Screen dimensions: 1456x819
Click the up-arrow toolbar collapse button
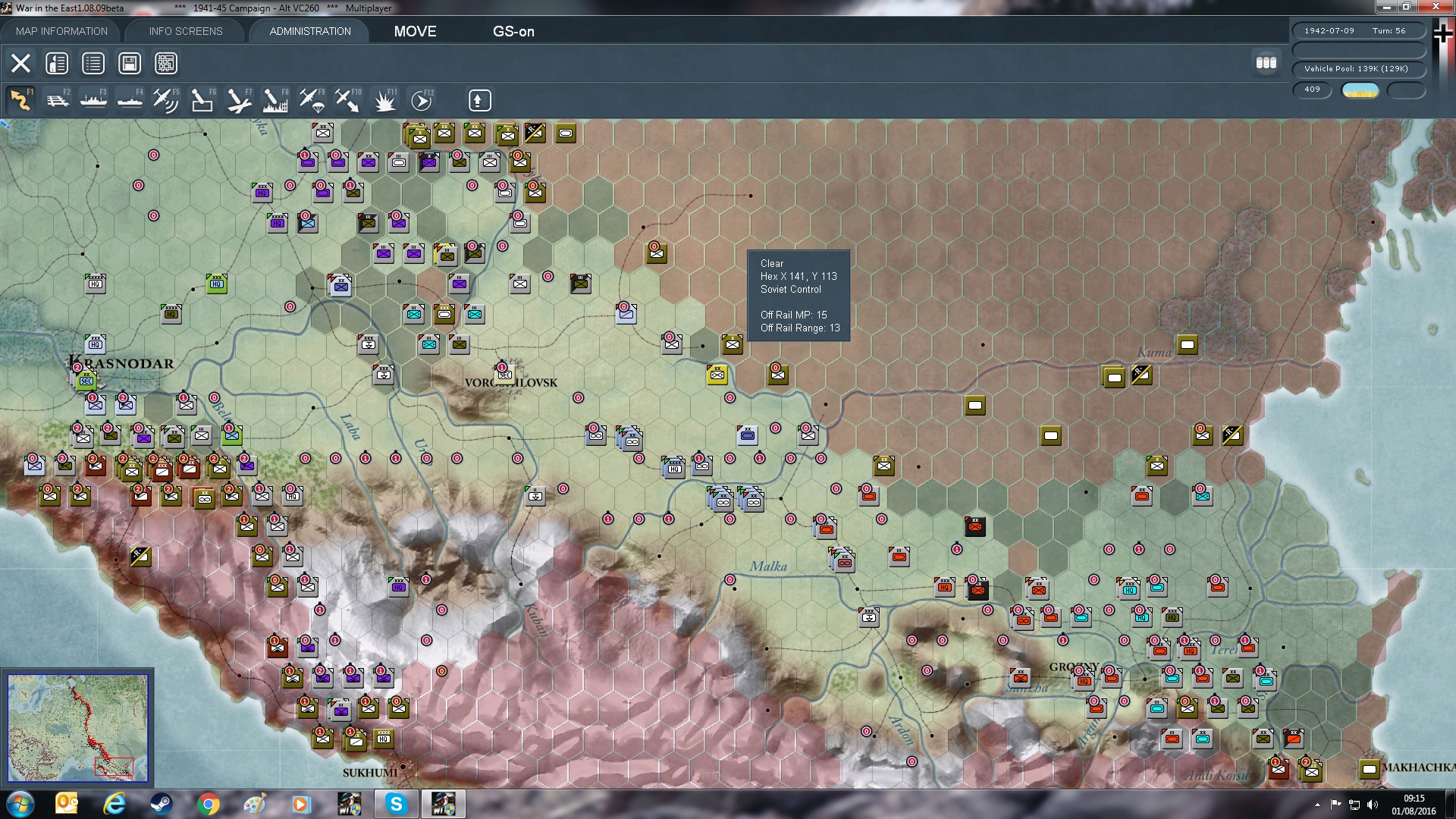click(479, 100)
